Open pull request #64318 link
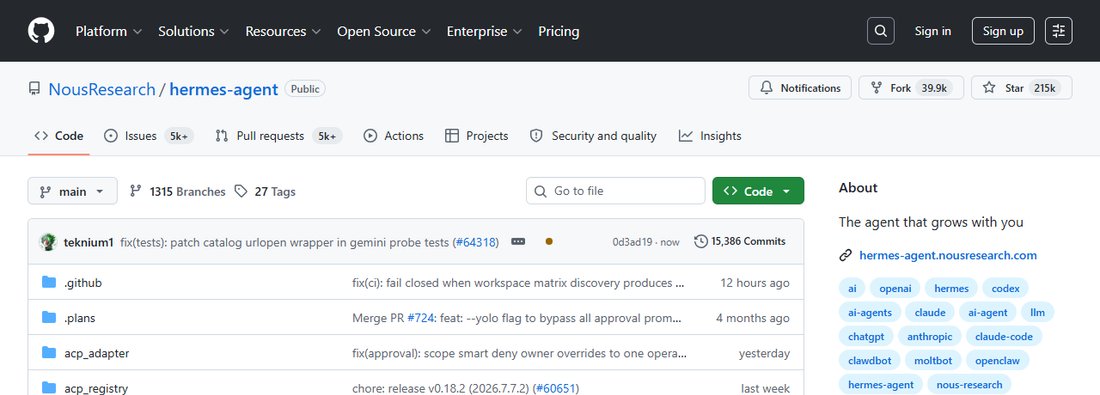The height and width of the screenshot is (395, 1100). click(x=475, y=242)
